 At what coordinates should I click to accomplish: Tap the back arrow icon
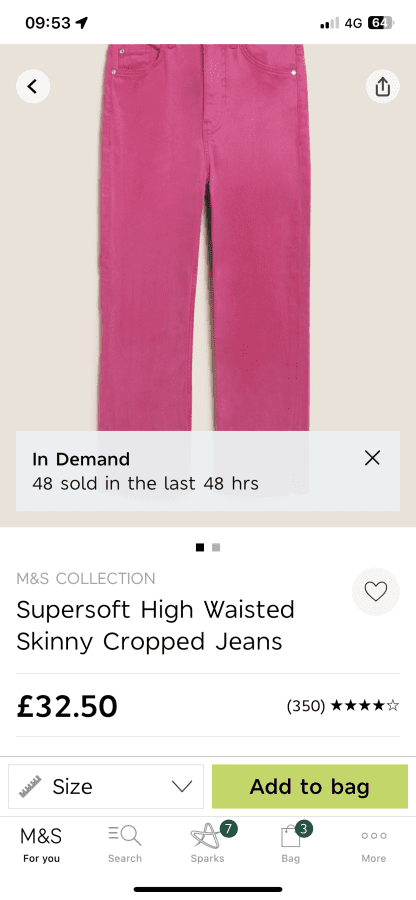[33, 87]
